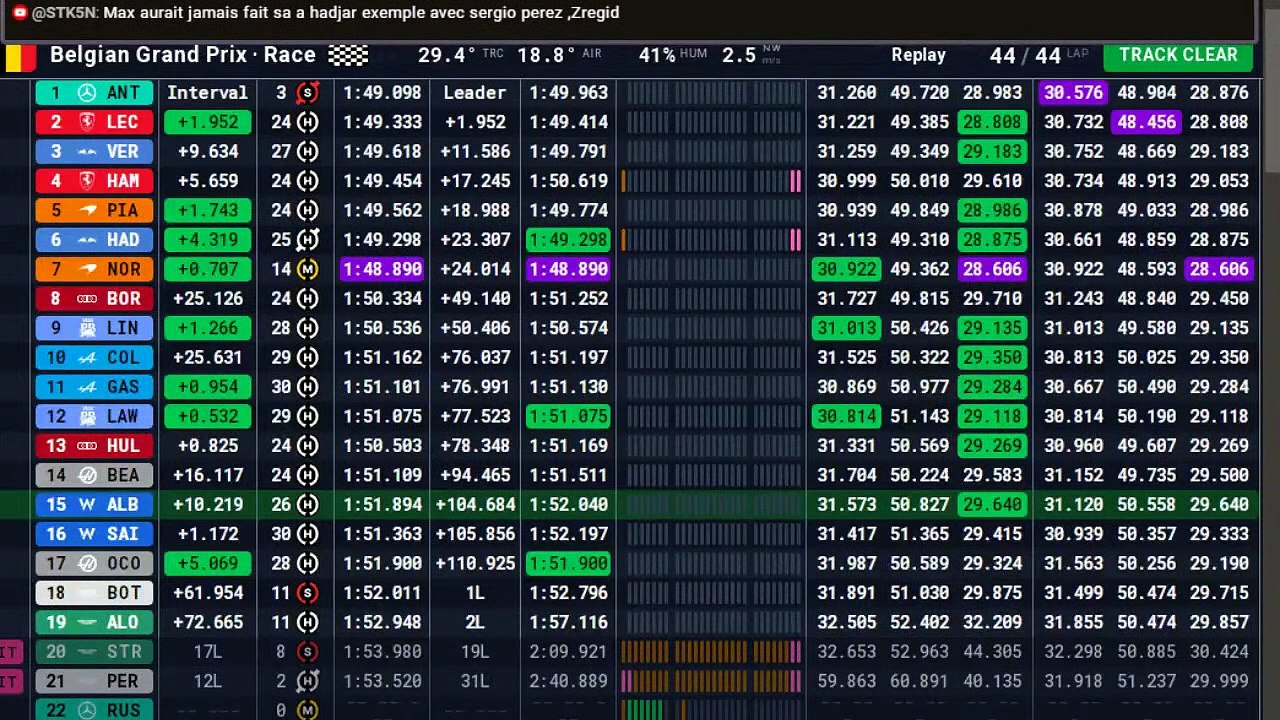This screenshot has height=720, width=1280.
Task: Click the tyre icon in HUL's row
Action: pyautogui.click(x=308, y=446)
